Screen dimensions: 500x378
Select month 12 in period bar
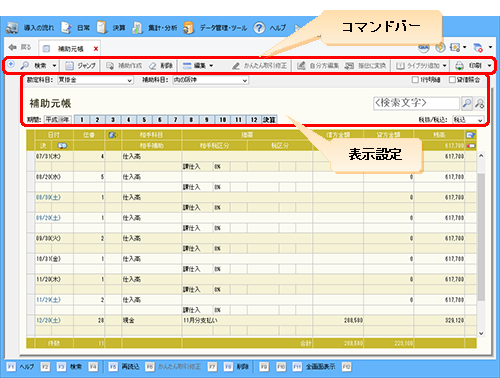coord(254,119)
